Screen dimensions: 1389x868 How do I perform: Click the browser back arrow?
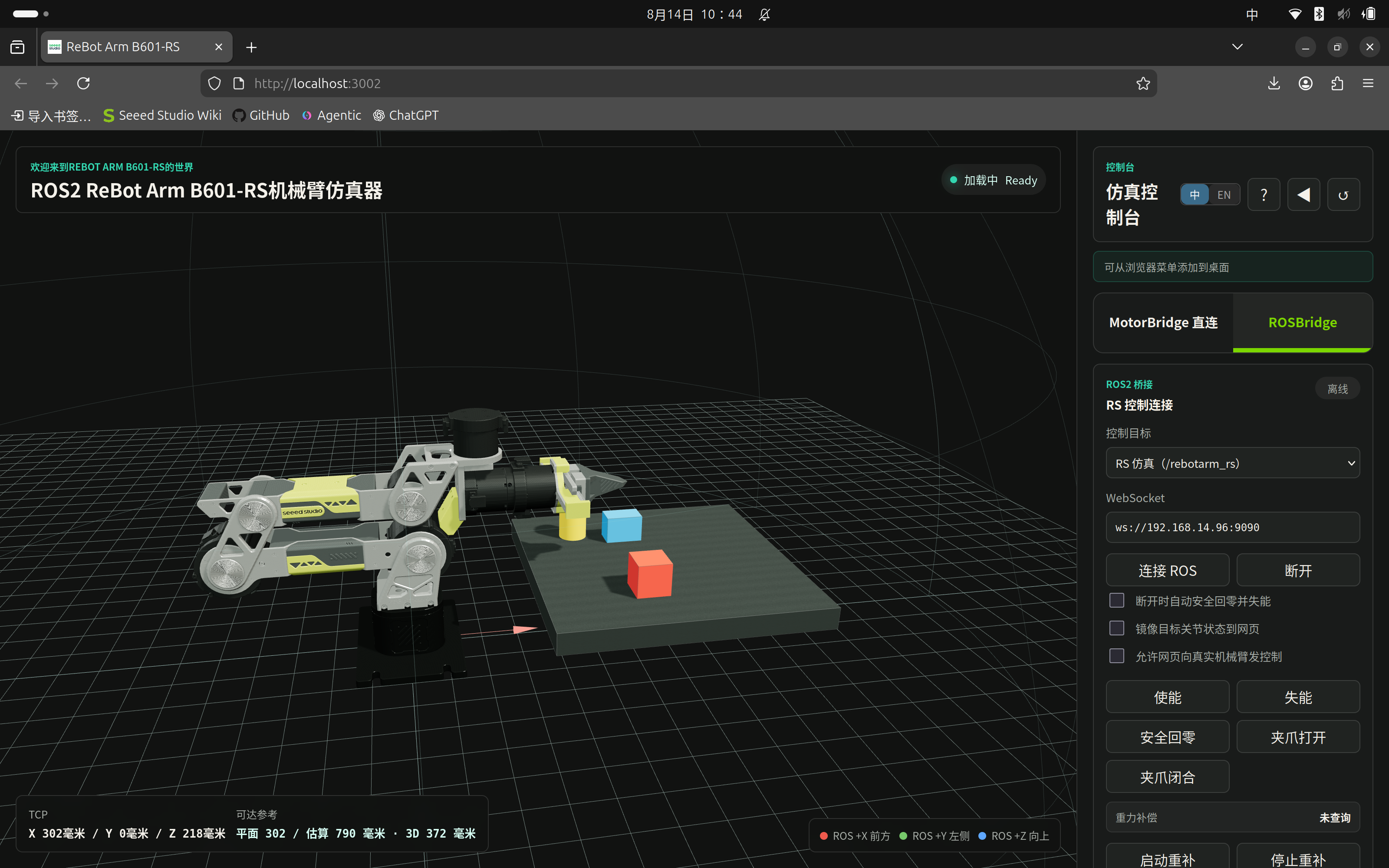coord(21,84)
